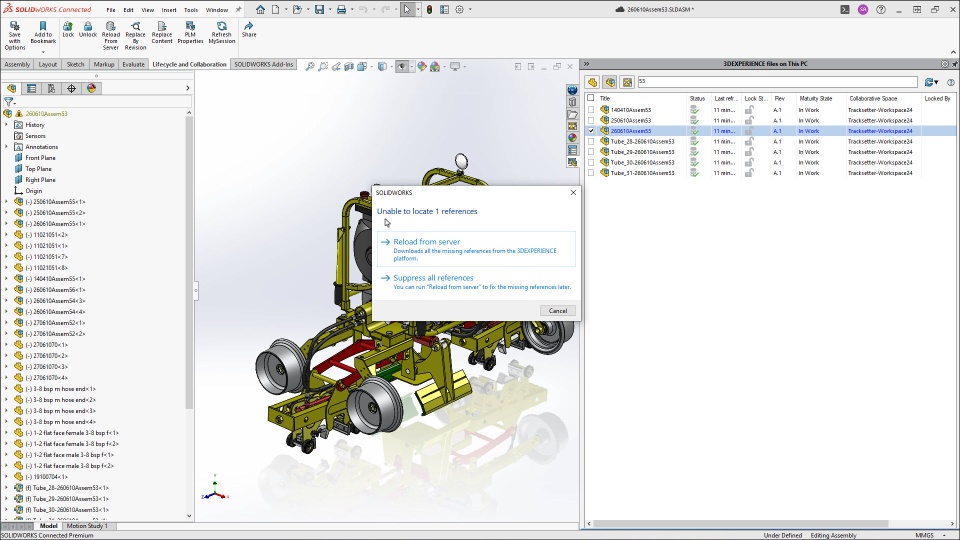Click the feature tree vertical scrollbar
The height and width of the screenshot is (540, 960).
point(189,263)
